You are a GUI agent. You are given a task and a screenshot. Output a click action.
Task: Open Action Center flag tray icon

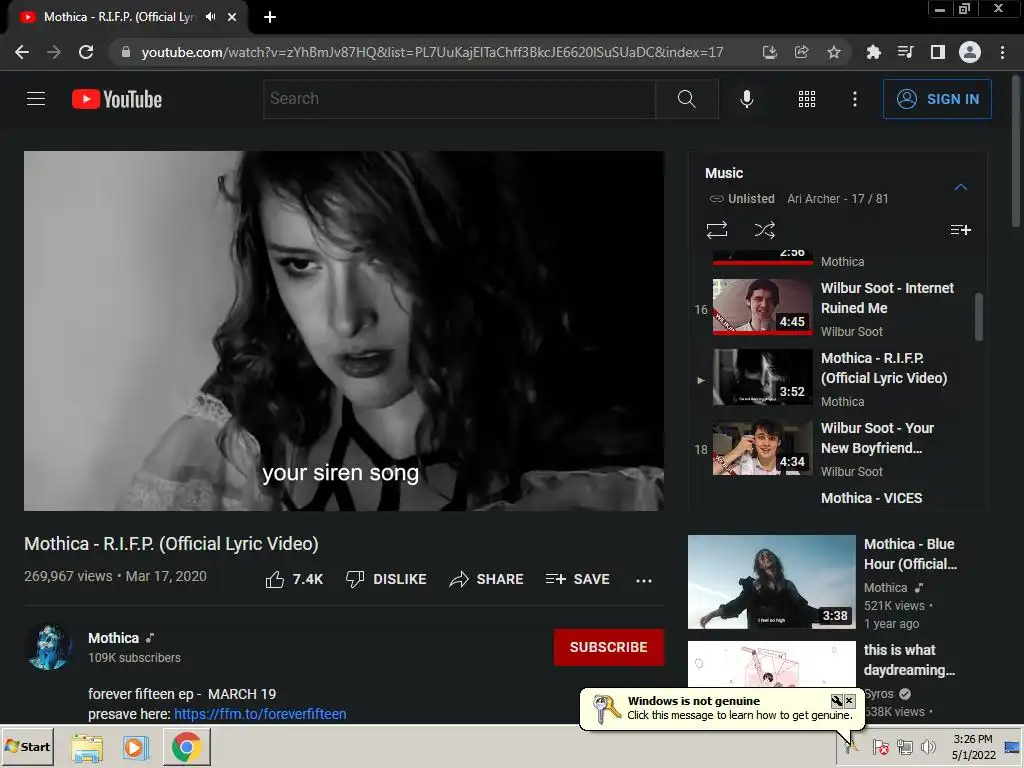[x=880, y=747]
